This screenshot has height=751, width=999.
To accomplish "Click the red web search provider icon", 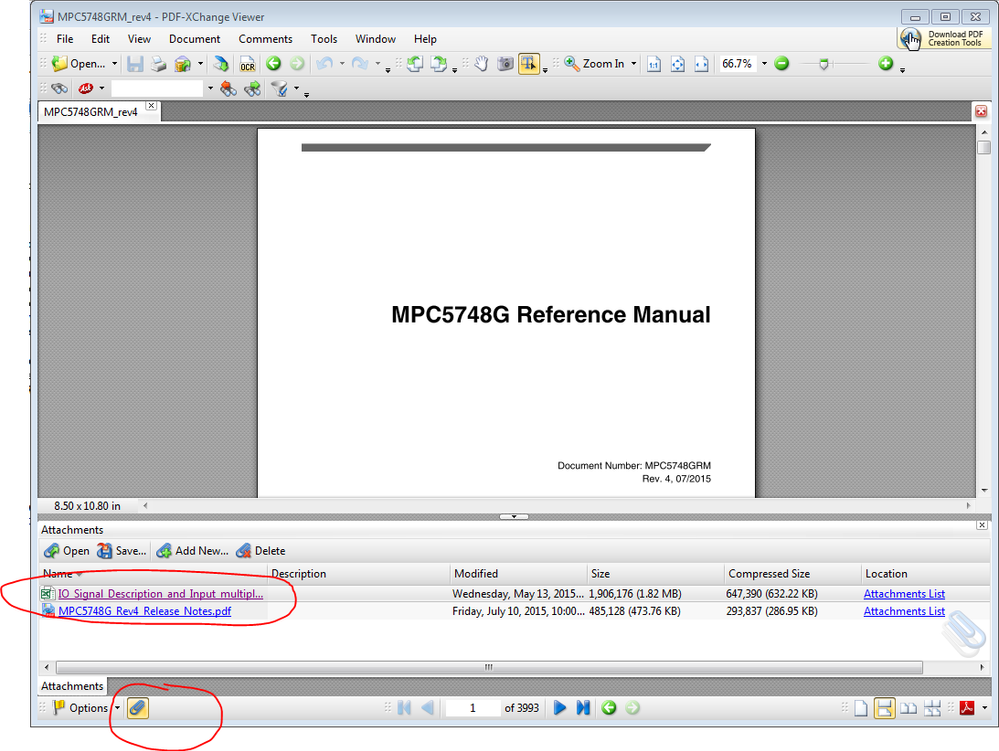I will click(x=85, y=89).
